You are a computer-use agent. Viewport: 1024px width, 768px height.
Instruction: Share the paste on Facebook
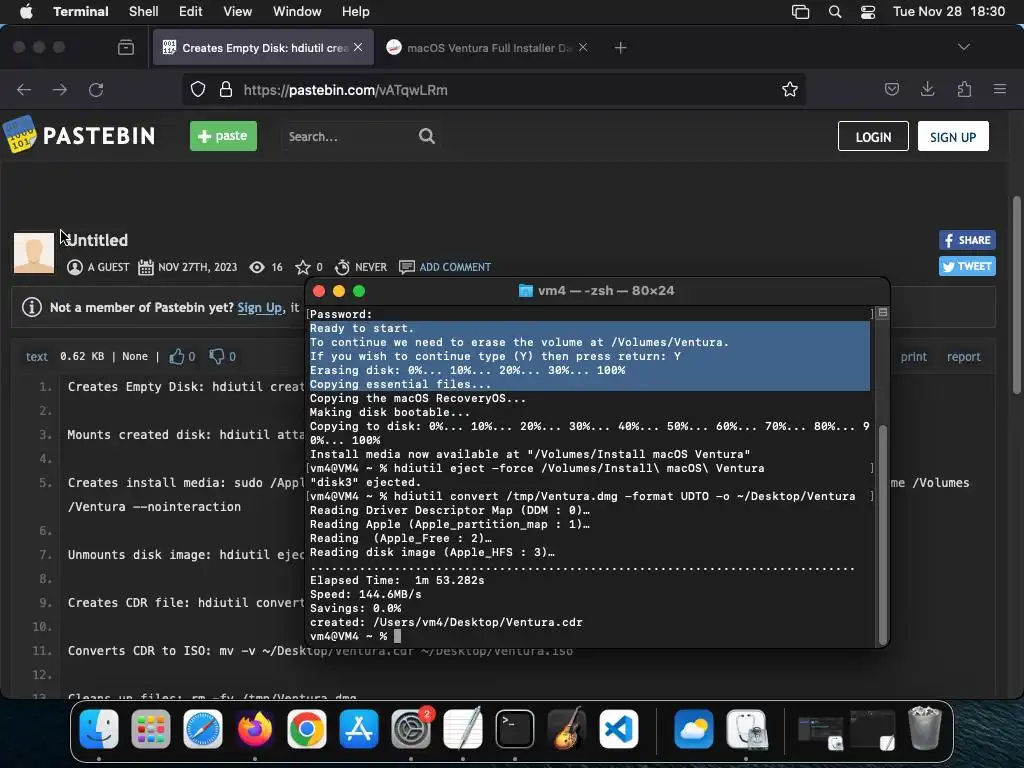967,240
